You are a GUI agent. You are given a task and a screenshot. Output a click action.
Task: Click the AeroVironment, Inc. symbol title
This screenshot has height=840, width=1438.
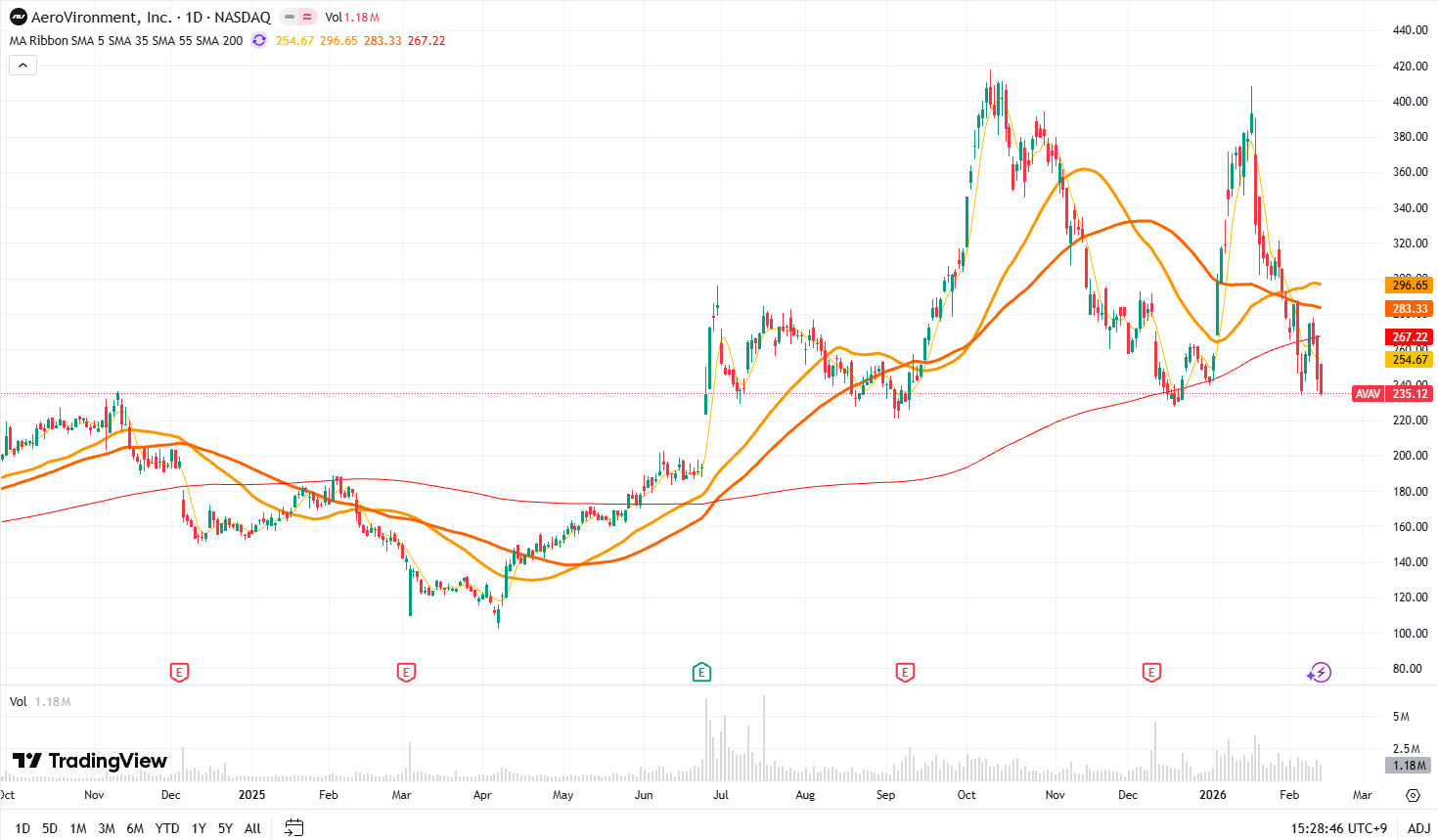coord(101,17)
